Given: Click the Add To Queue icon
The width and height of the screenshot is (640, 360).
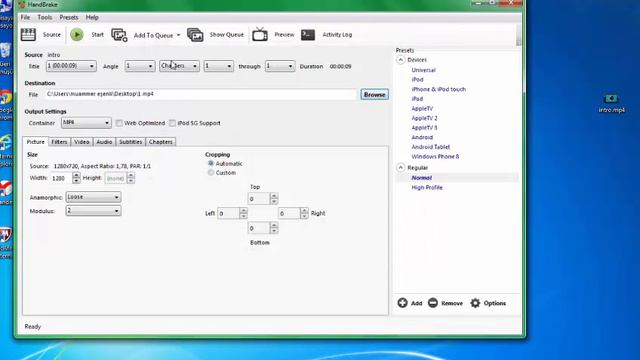Looking at the screenshot, I should 119,35.
